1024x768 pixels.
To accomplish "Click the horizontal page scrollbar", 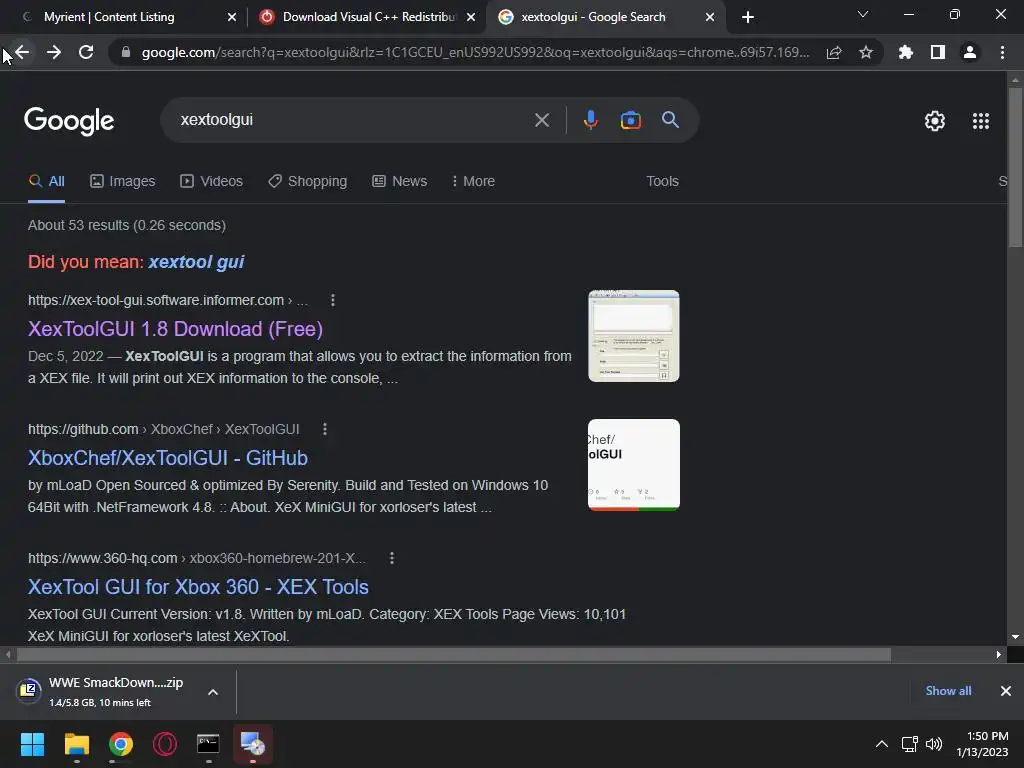I will [x=454, y=654].
